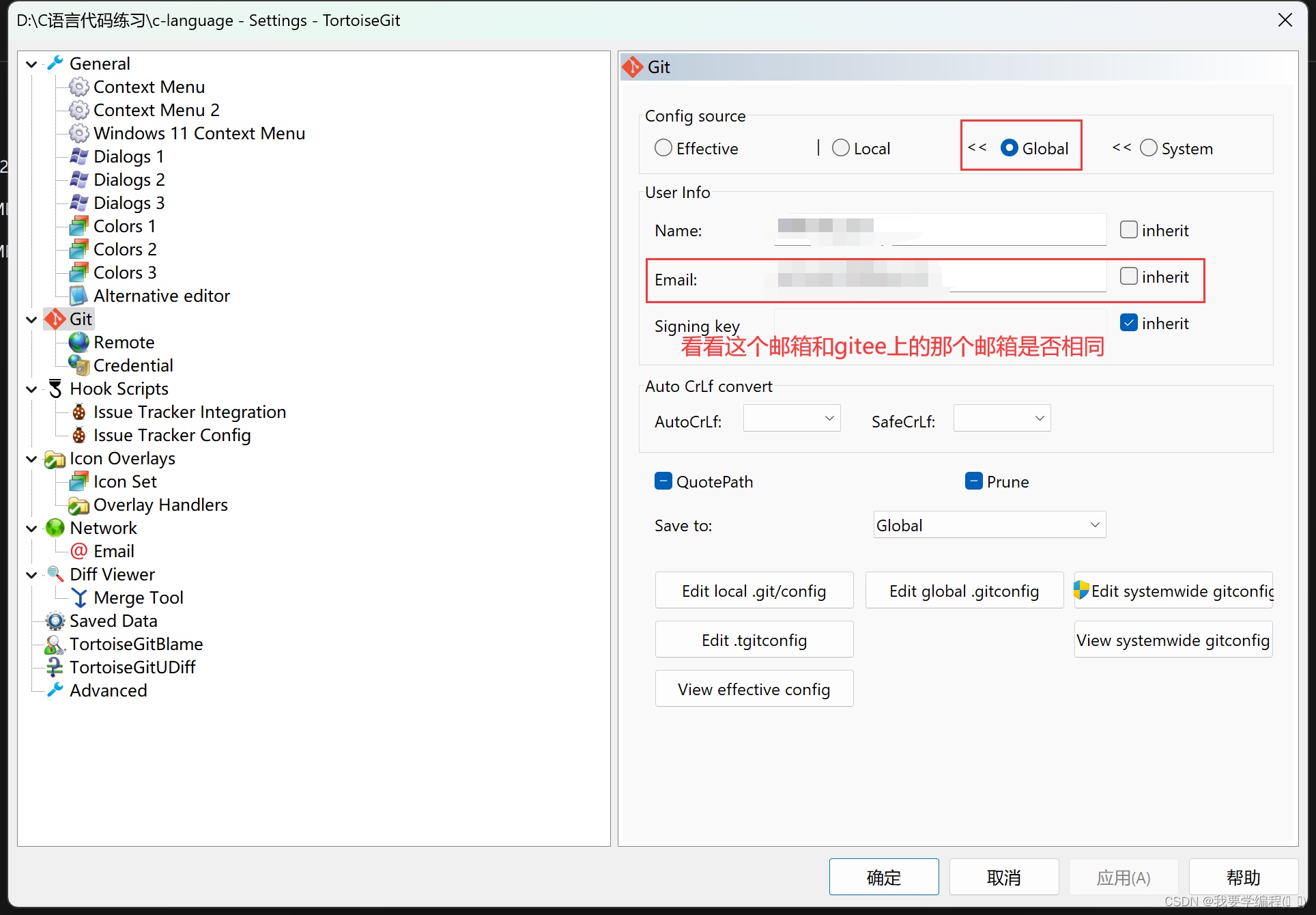Click the Edit local .git/config button
The height and width of the screenshot is (915, 1316).
pos(754,591)
